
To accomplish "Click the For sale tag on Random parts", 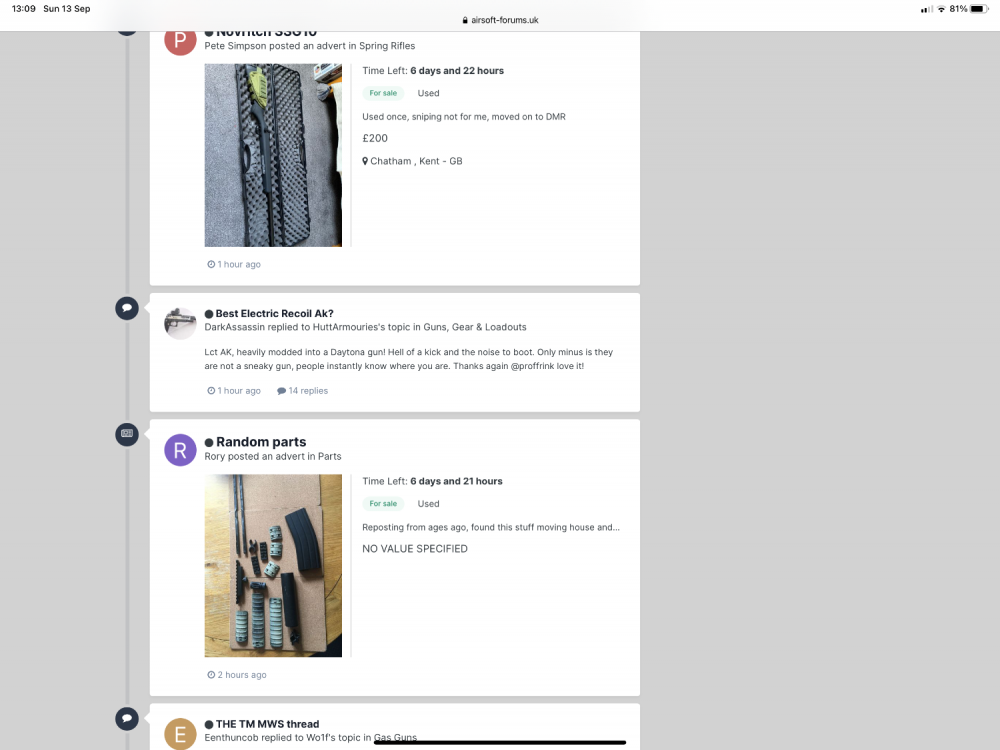I will click(383, 503).
